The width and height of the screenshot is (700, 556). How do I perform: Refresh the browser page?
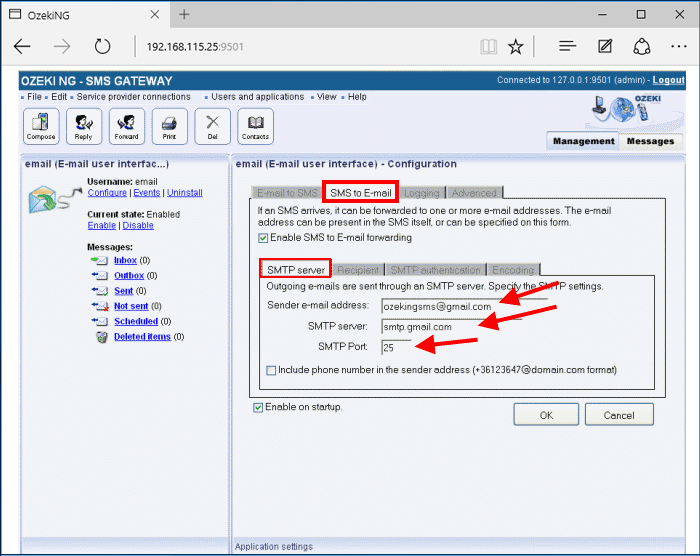pos(102,46)
